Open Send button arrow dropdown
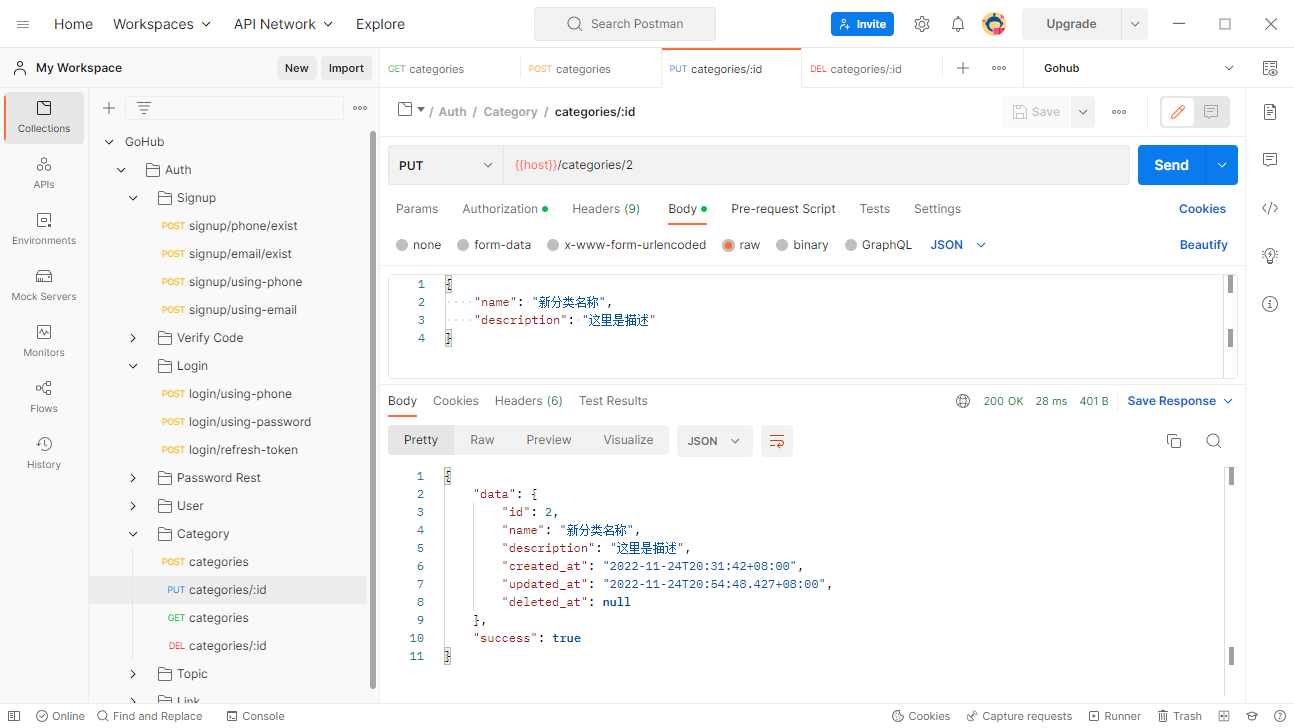 coord(1221,165)
